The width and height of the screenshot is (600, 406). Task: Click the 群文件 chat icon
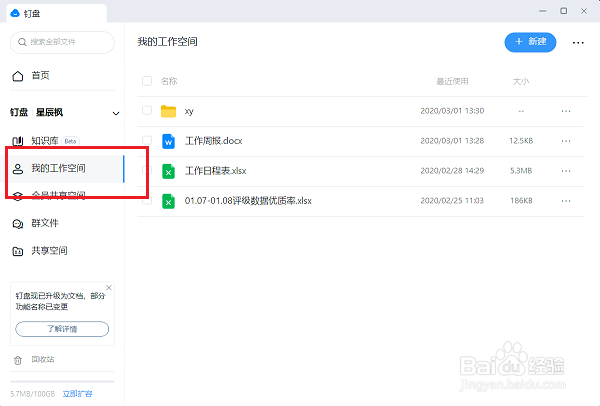point(18,223)
